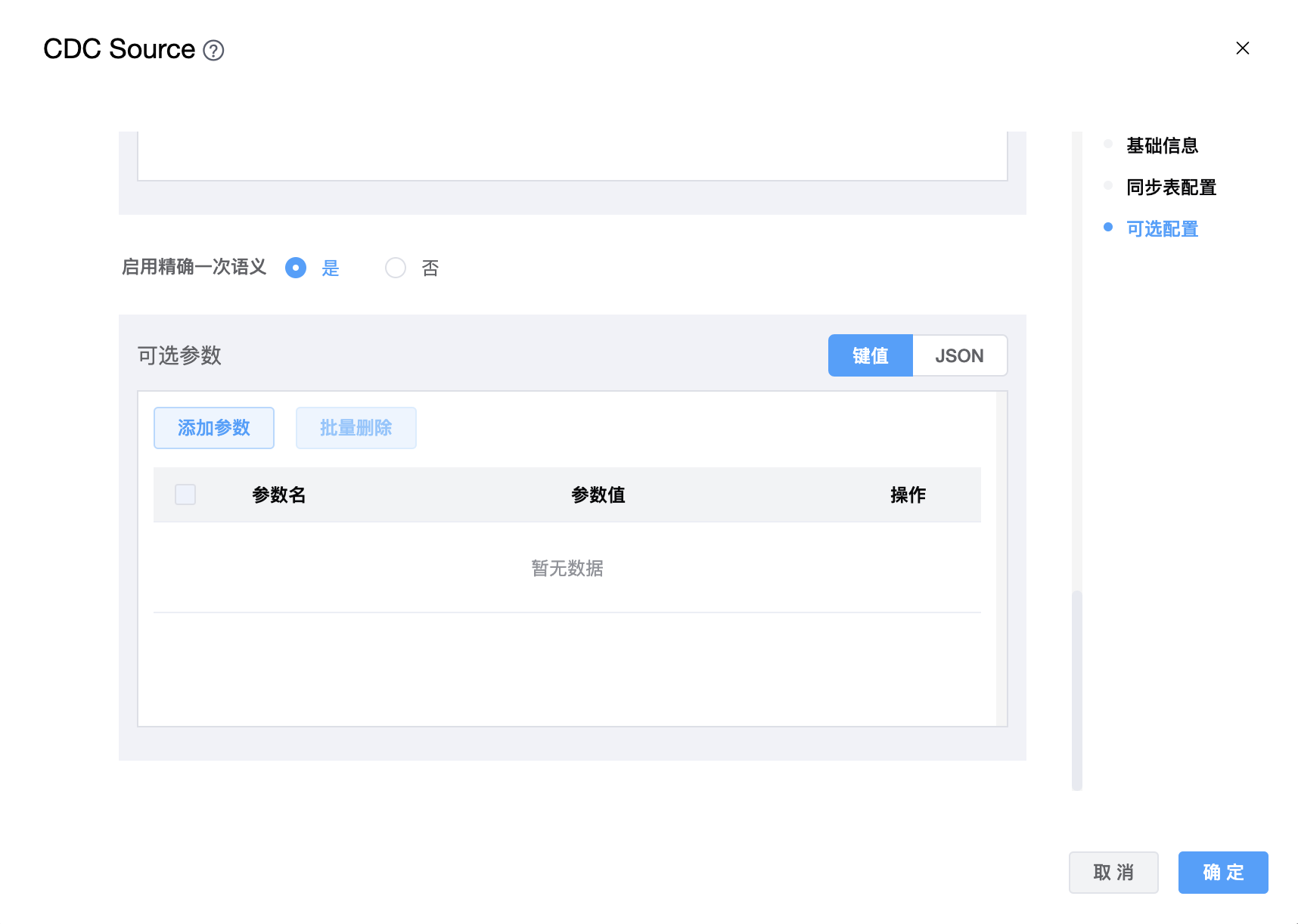Select 否 for 启用精确一次语义
The height and width of the screenshot is (924, 1298).
click(396, 268)
